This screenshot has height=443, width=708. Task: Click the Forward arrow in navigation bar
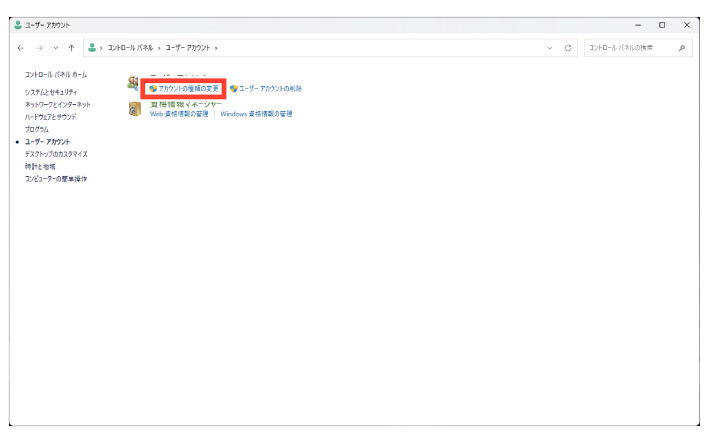pos(39,48)
